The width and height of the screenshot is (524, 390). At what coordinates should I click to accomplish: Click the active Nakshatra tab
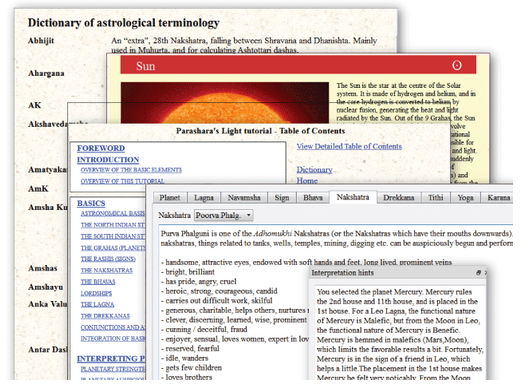pyautogui.click(x=353, y=197)
